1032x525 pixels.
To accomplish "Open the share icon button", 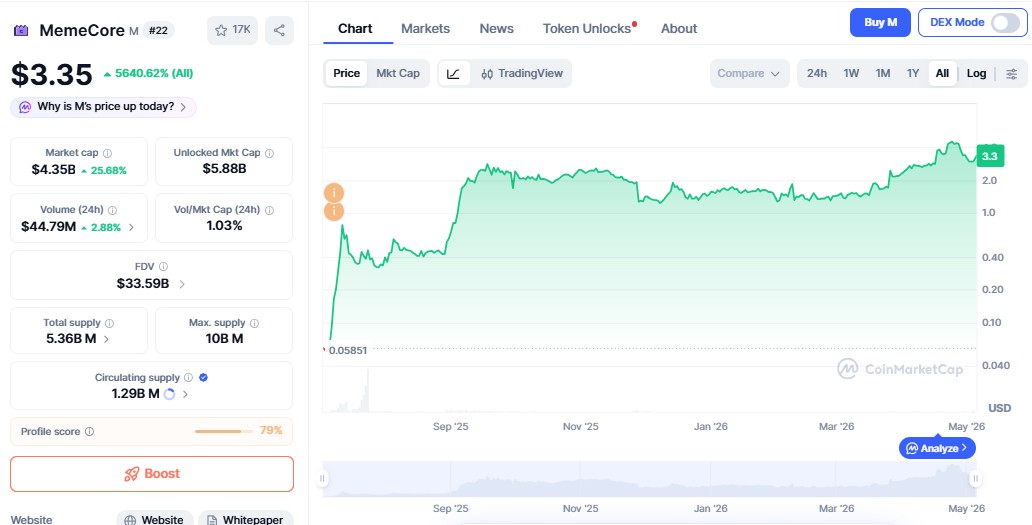I will click(279, 30).
